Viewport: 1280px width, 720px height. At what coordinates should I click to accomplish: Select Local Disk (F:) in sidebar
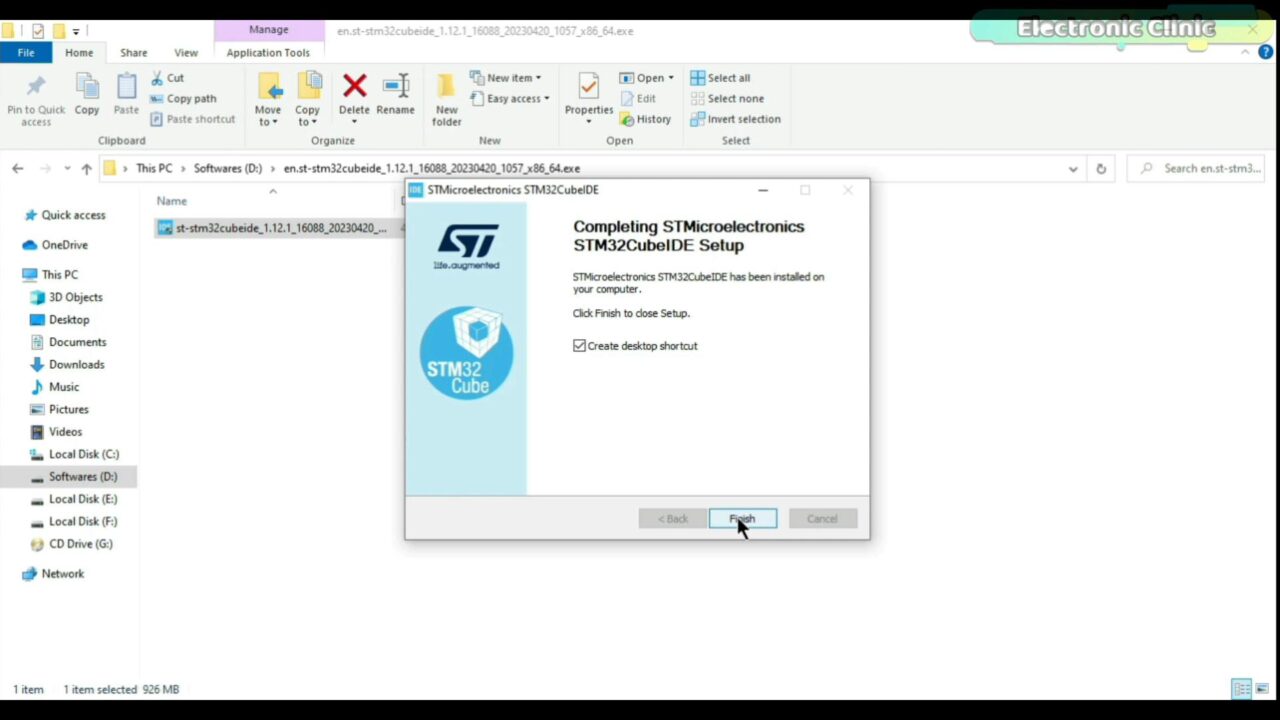pos(83,521)
